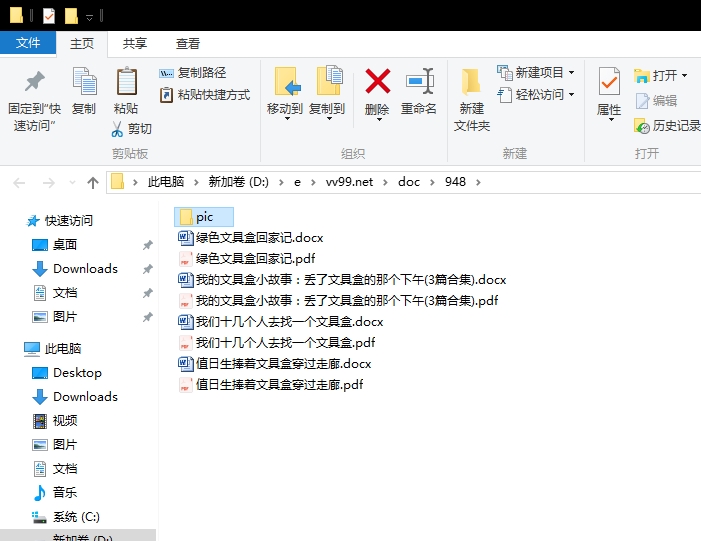Viewport: 701px width, 541px height.
Task: Select Copy path command
Action: (x=193, y=73)
